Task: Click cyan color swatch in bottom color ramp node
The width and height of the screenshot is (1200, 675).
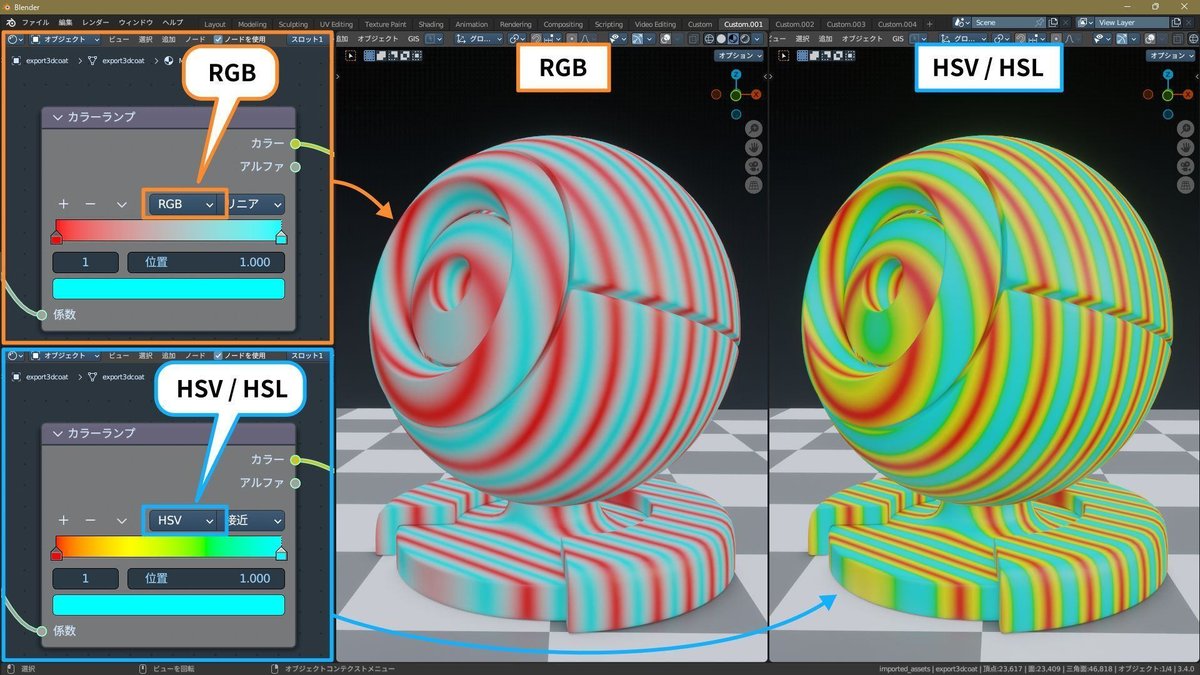Action: coord(169,605)
